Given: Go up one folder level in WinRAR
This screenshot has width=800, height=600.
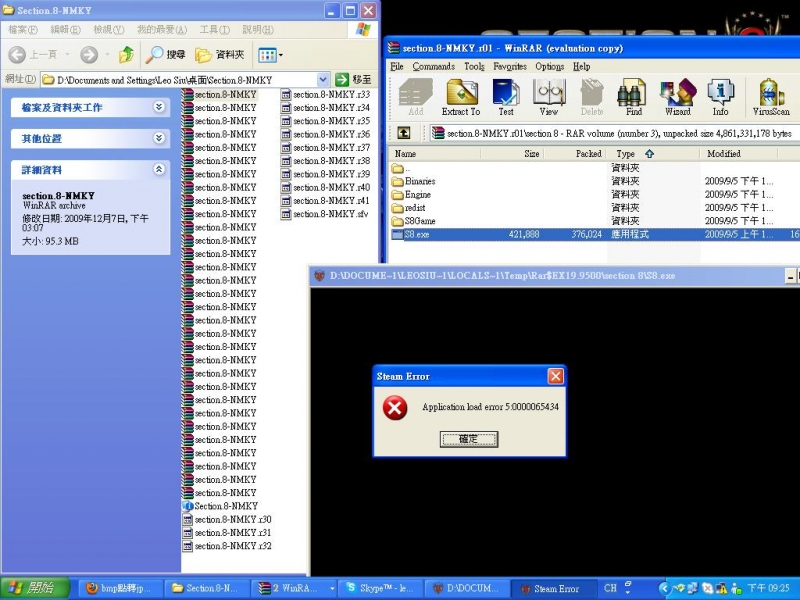Looking at the screenshot, I should (404, 133).
